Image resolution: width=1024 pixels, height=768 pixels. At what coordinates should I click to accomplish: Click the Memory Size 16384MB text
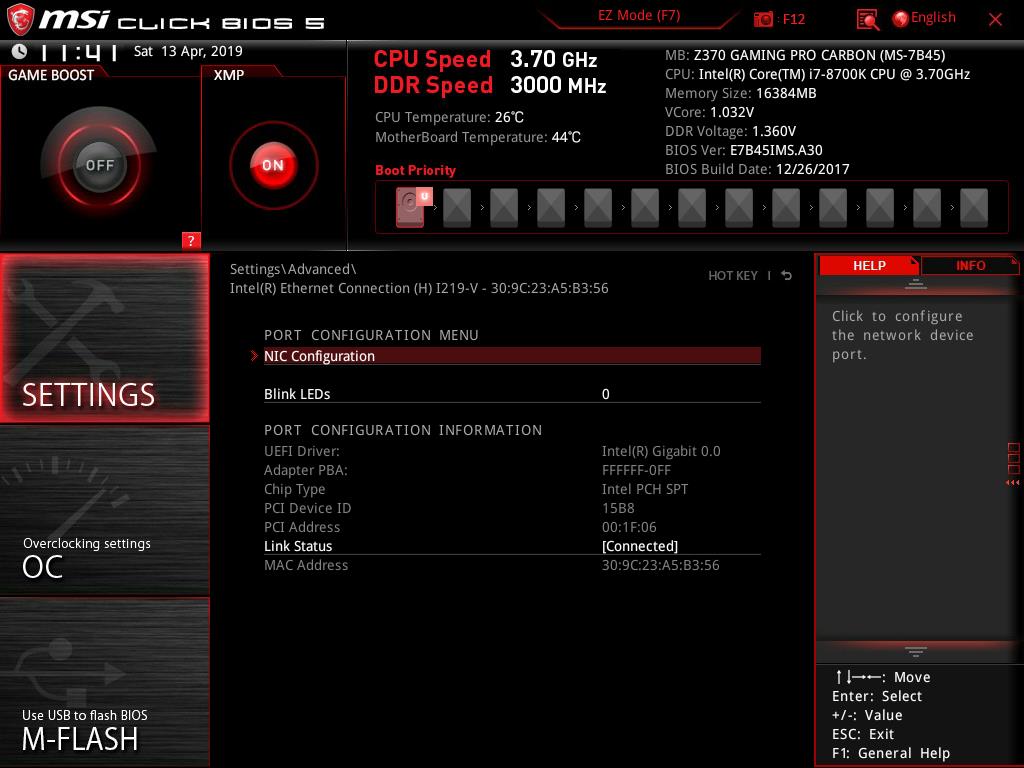(x=741, y=93)
